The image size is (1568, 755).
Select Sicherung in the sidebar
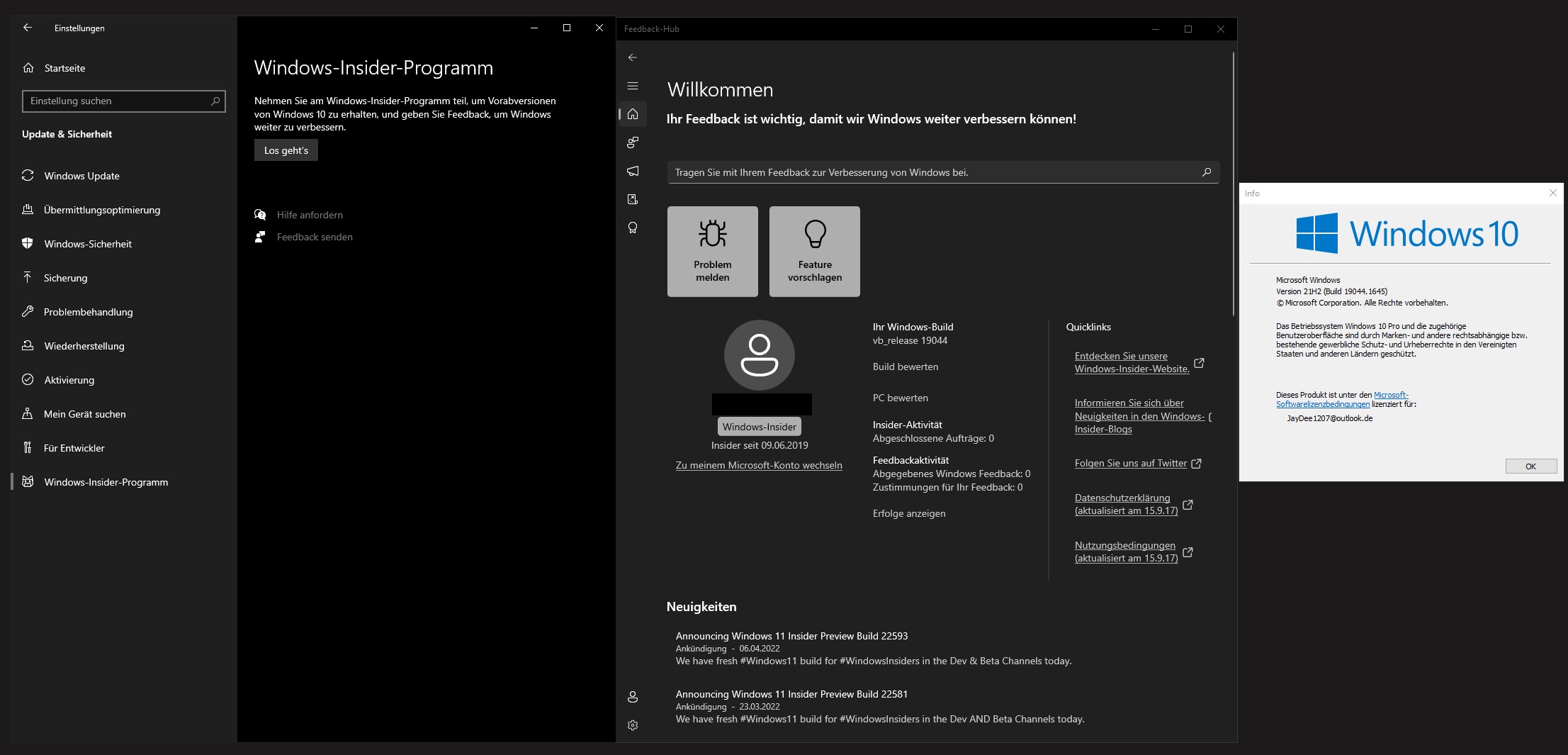coord(65,278)
